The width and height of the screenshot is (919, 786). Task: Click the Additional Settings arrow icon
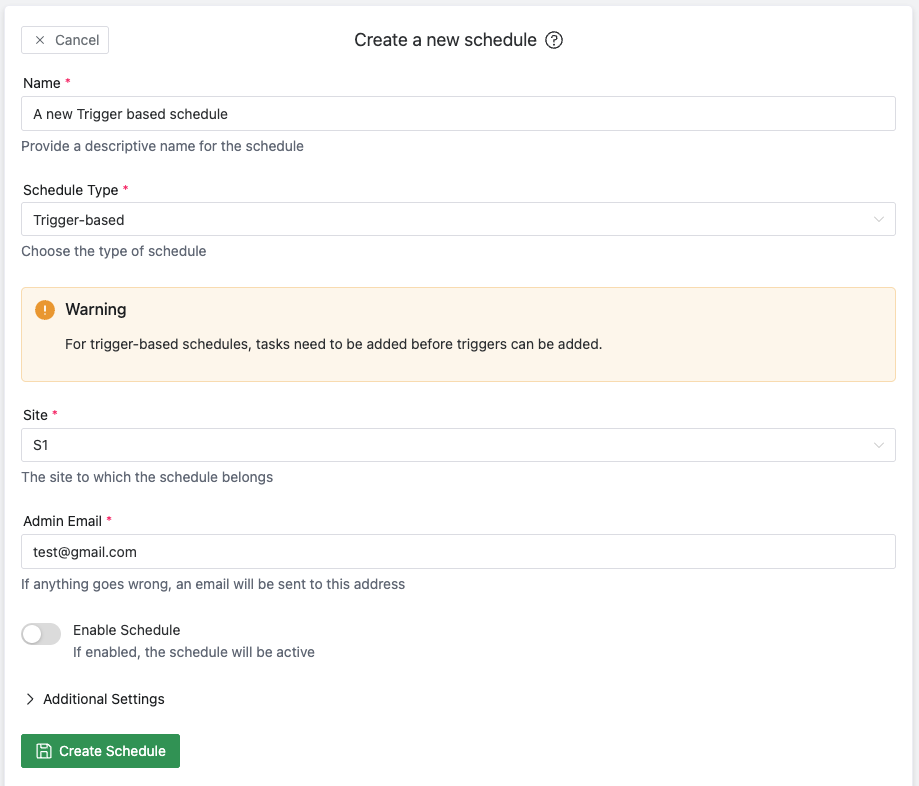click(30, 699)
